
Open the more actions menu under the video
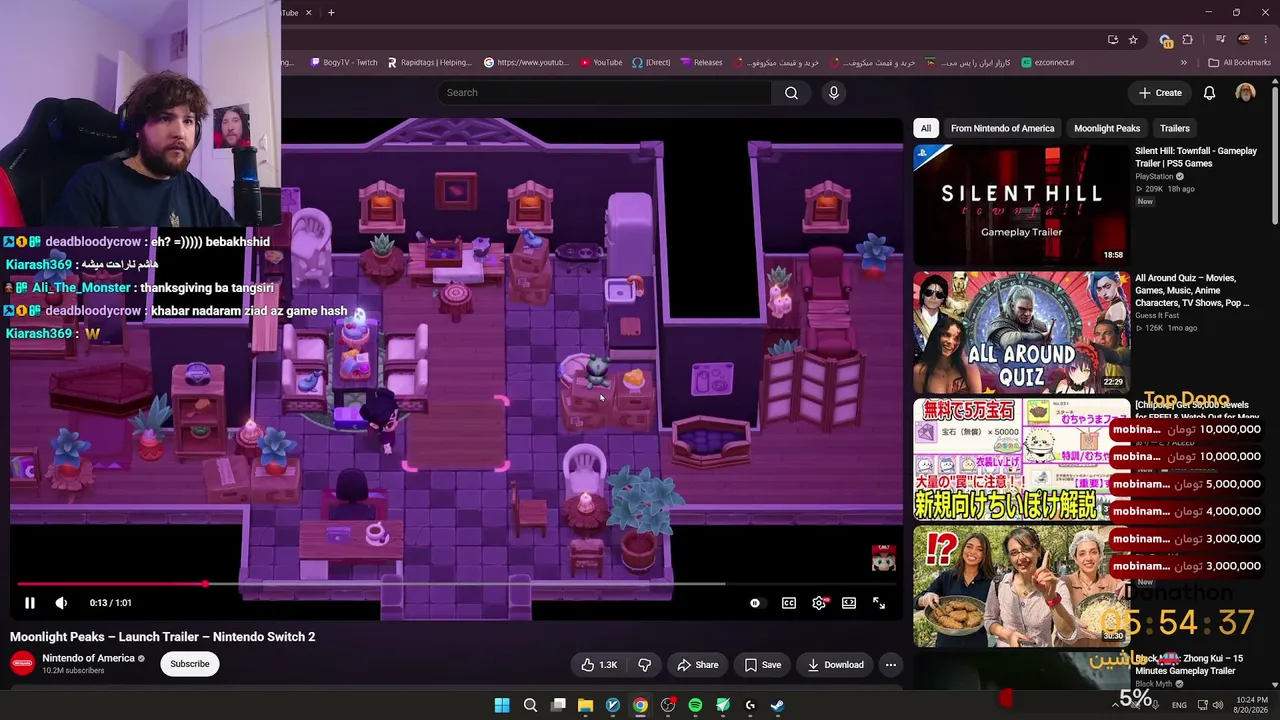[891, 665]
